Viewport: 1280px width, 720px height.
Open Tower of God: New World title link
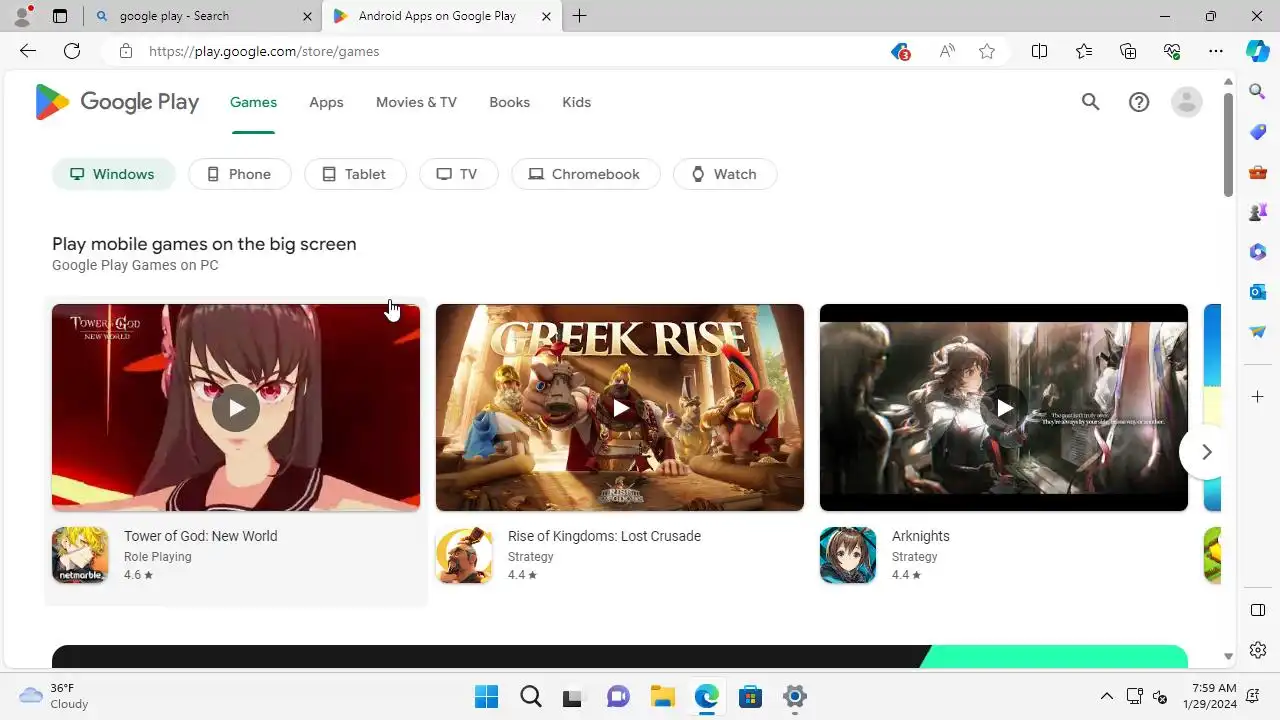click(200, 536)
